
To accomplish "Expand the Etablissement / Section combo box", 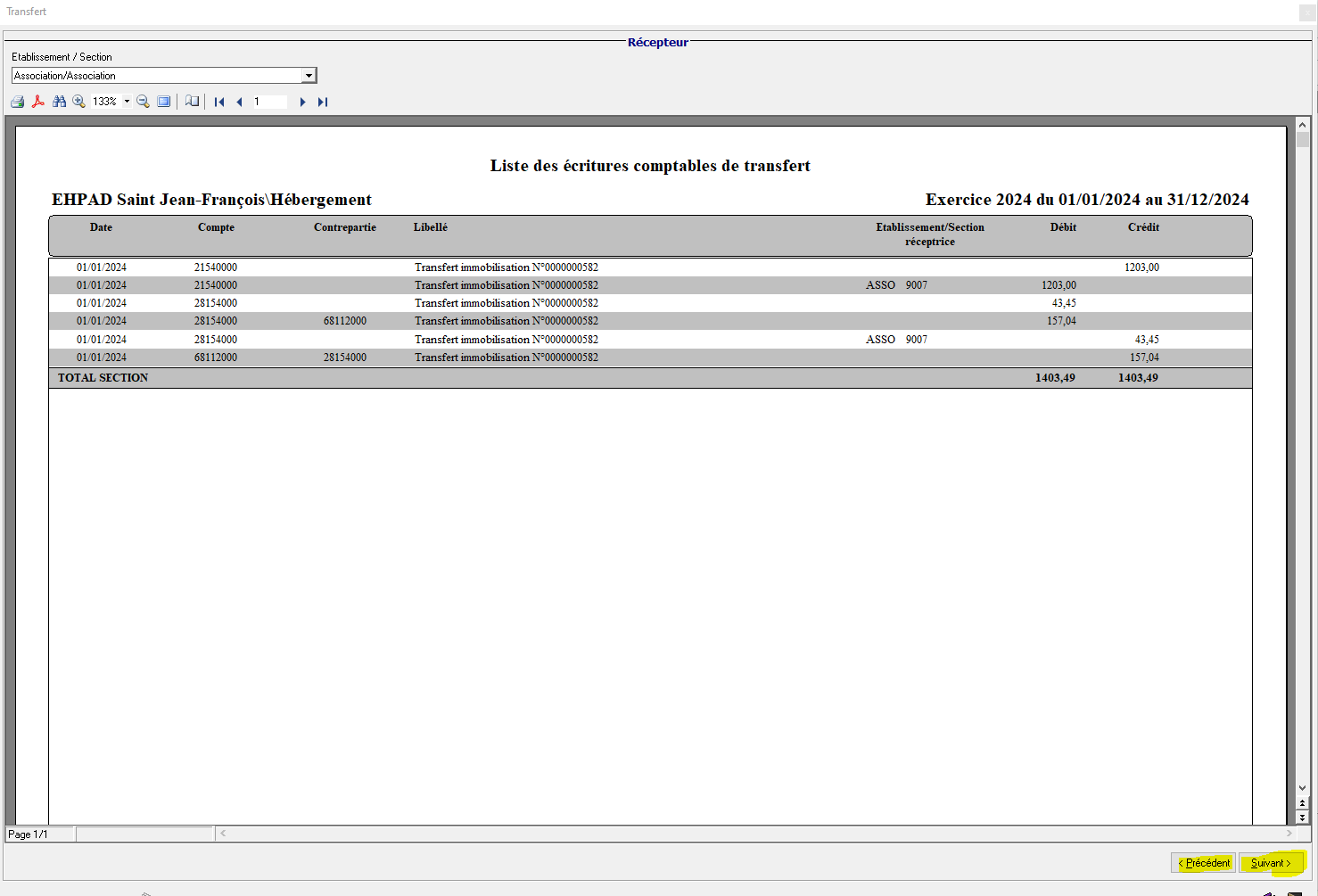I will pos(309,76).
